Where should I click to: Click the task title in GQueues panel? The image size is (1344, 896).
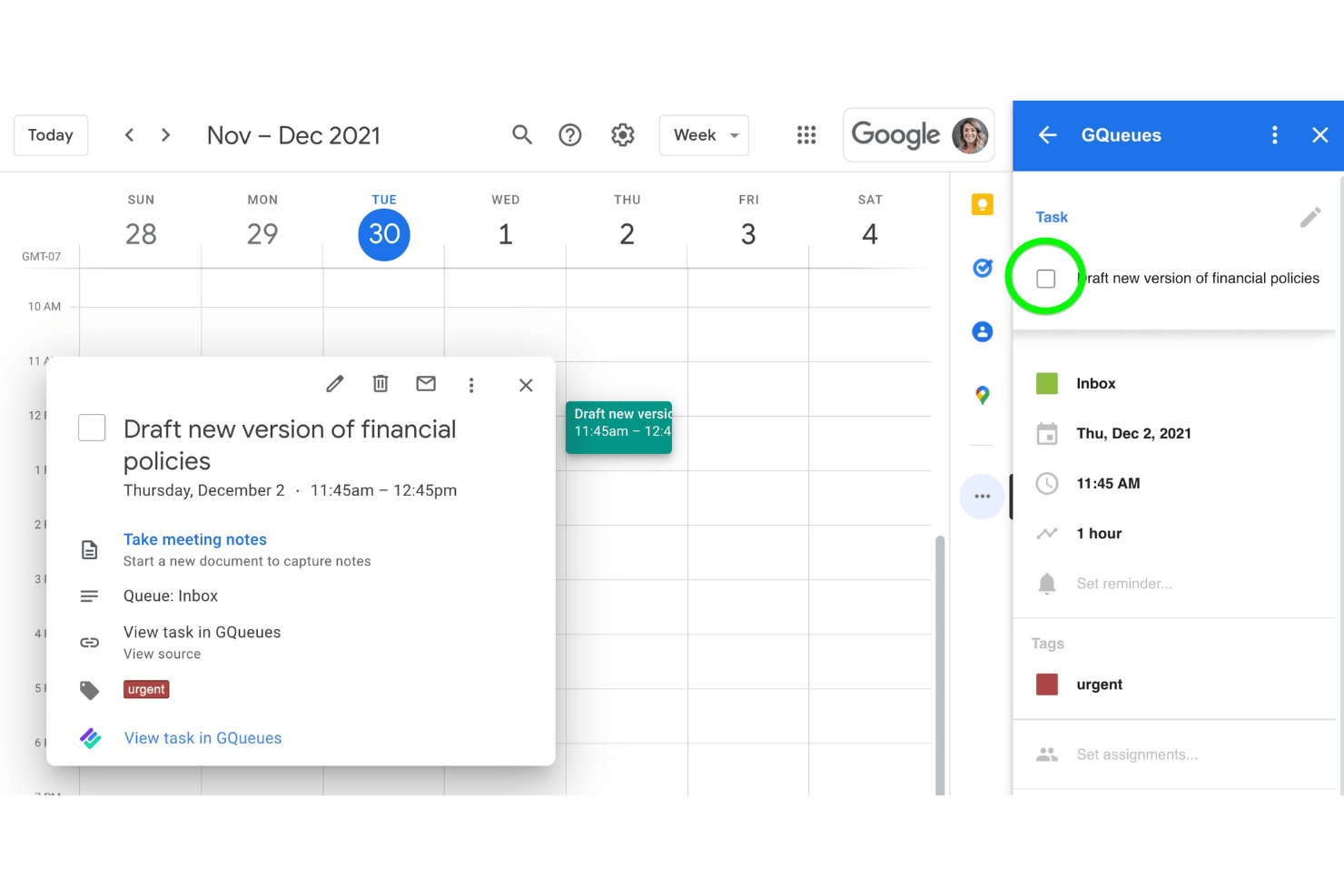[x=1198, y=279]
